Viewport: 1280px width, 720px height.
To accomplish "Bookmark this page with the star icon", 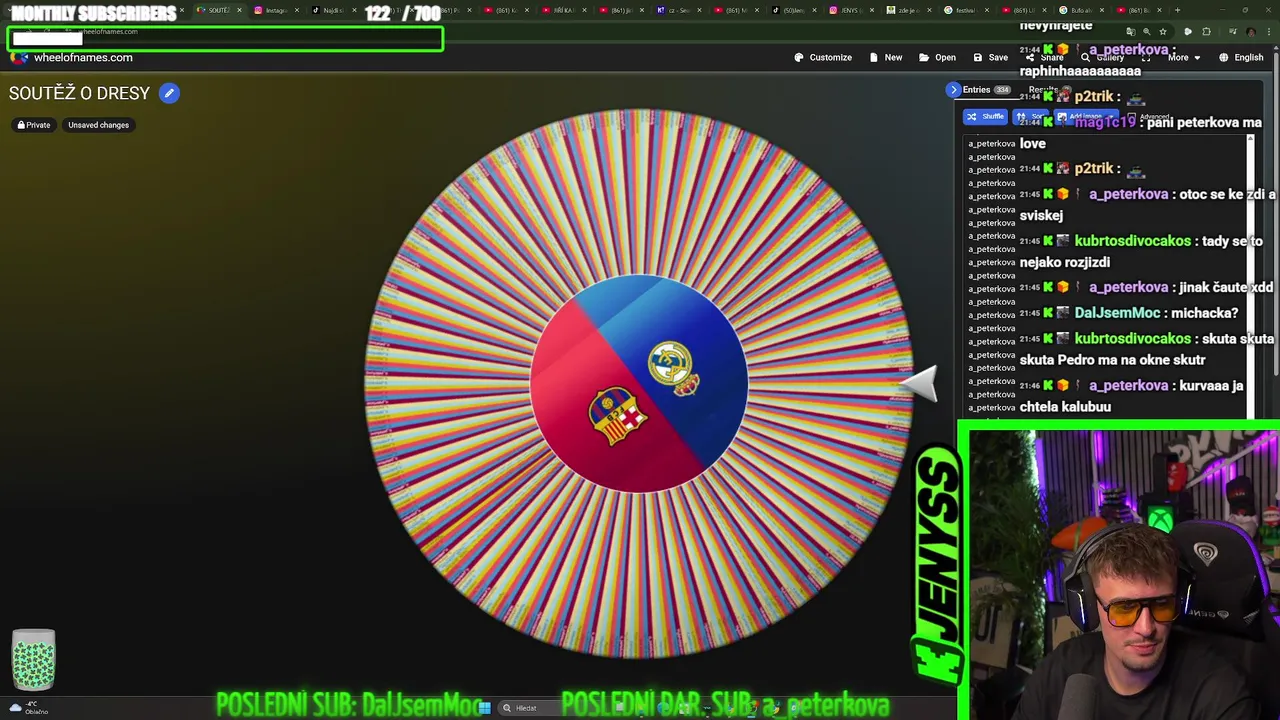I will pos(1163,32).
